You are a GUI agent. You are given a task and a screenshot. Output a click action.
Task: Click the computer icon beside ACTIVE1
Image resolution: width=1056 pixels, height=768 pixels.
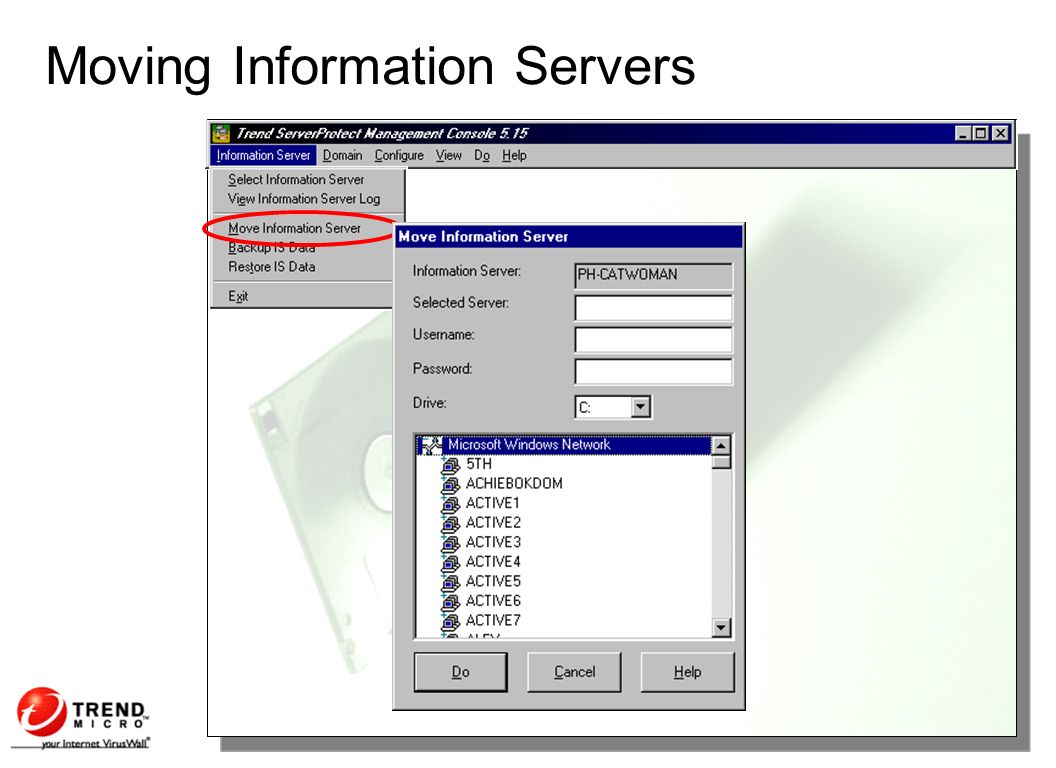(x=450, y=504)
